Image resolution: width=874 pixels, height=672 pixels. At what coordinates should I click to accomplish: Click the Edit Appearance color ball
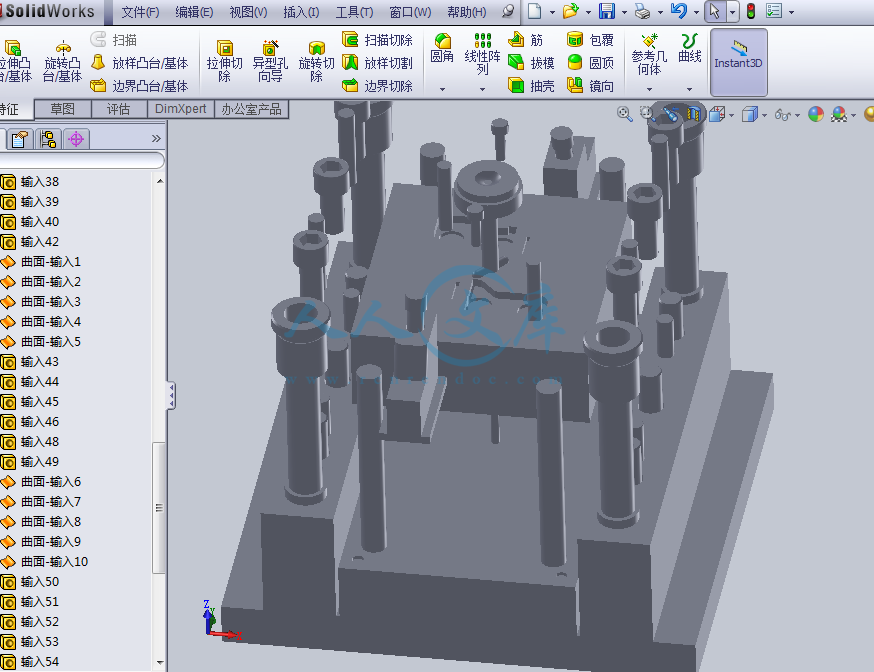pyautogui.click(x=815, y=114)
